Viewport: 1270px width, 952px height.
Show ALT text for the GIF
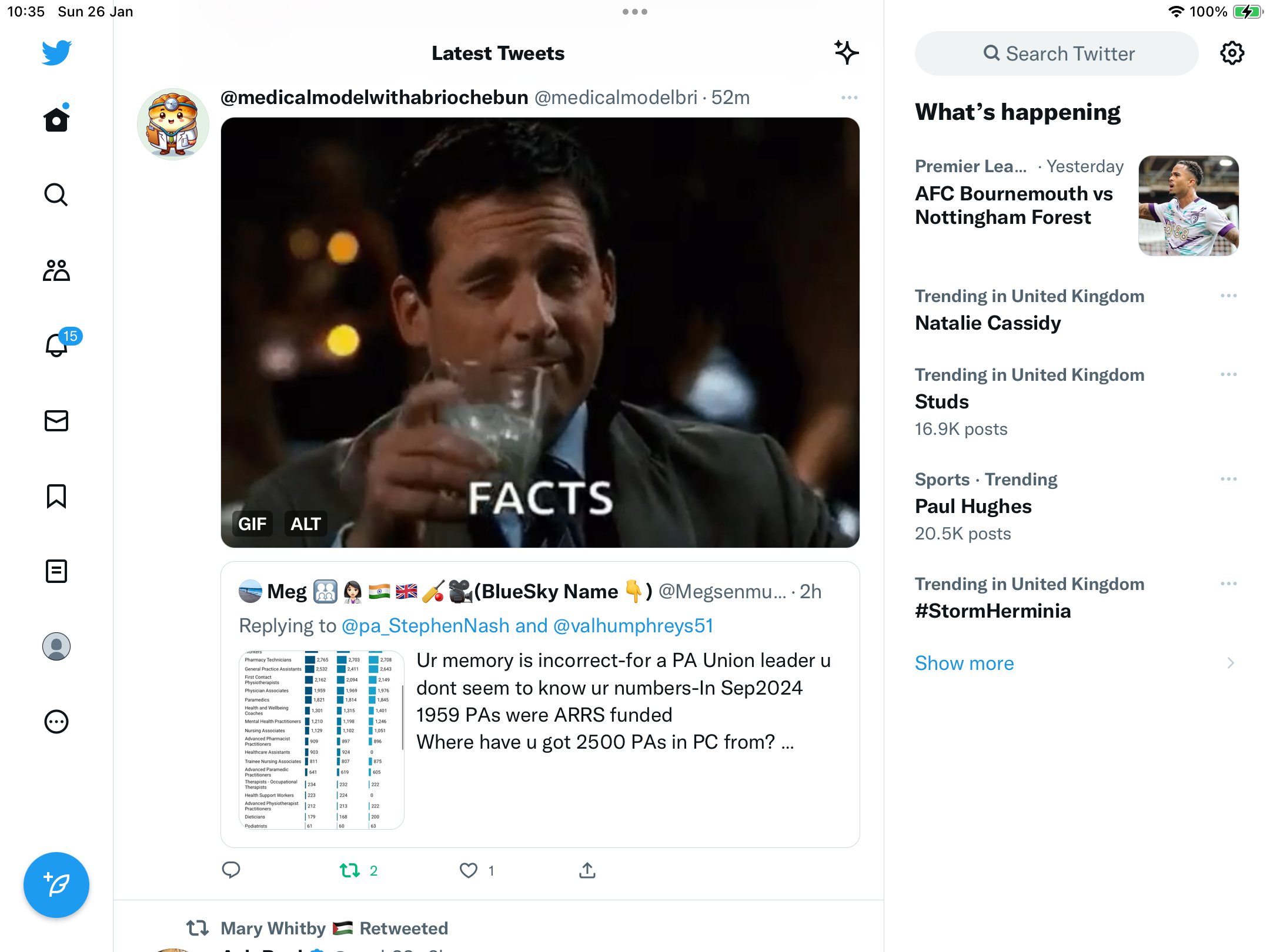pyautogui.click(x=306, y=524)
